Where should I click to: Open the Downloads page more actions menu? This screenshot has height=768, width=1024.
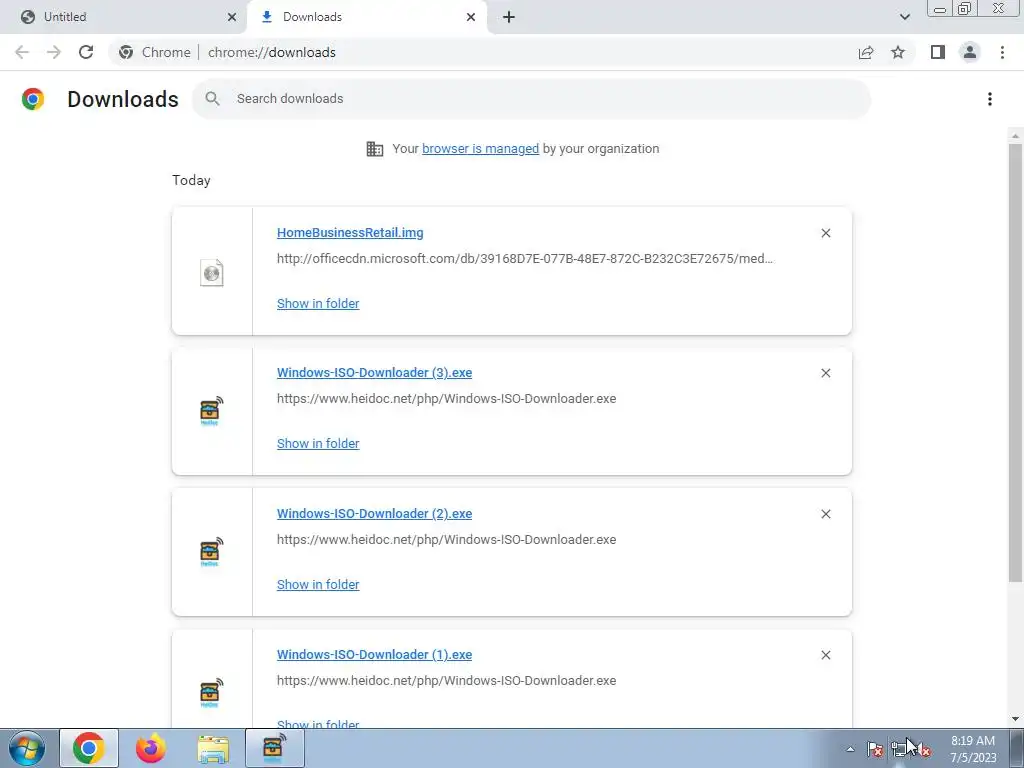pyautogui.click(x=989, y=99)
